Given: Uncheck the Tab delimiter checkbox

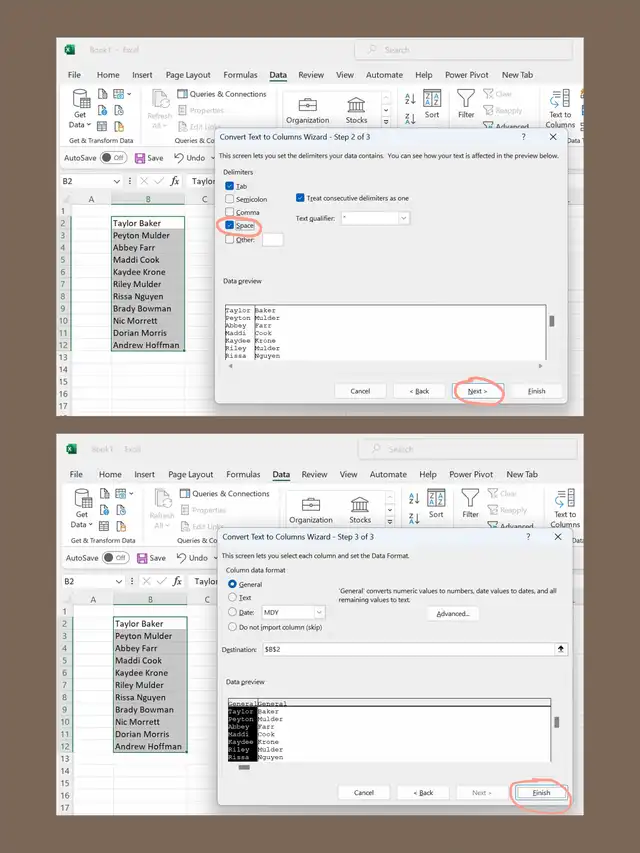Looking at the screenshot, I should pos(231,186).
